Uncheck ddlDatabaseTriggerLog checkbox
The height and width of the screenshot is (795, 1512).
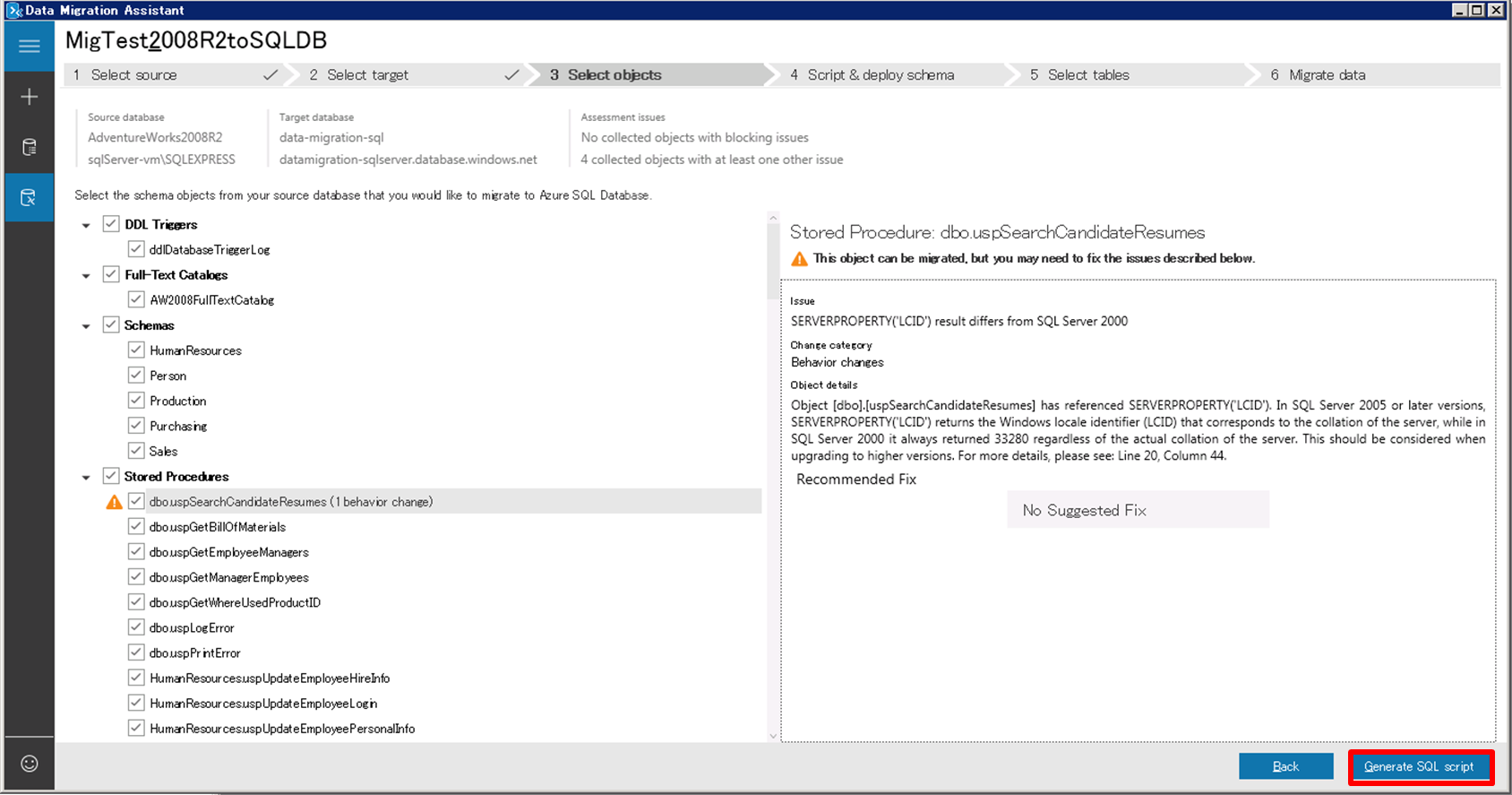point(136,249)
